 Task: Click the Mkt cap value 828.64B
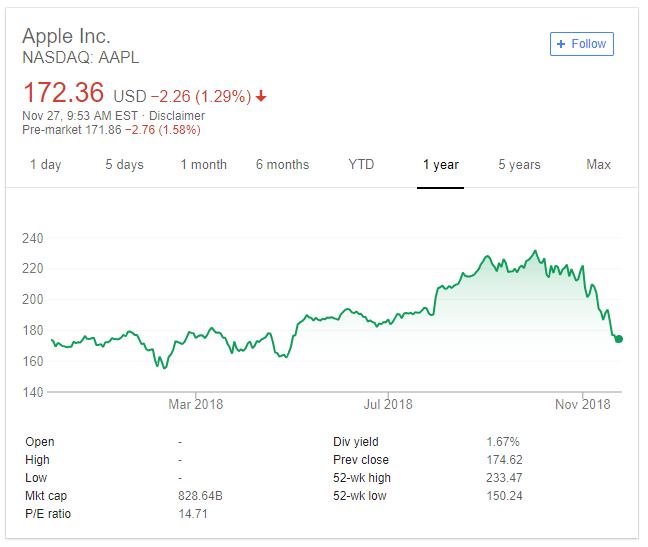[x=200, y=496]
